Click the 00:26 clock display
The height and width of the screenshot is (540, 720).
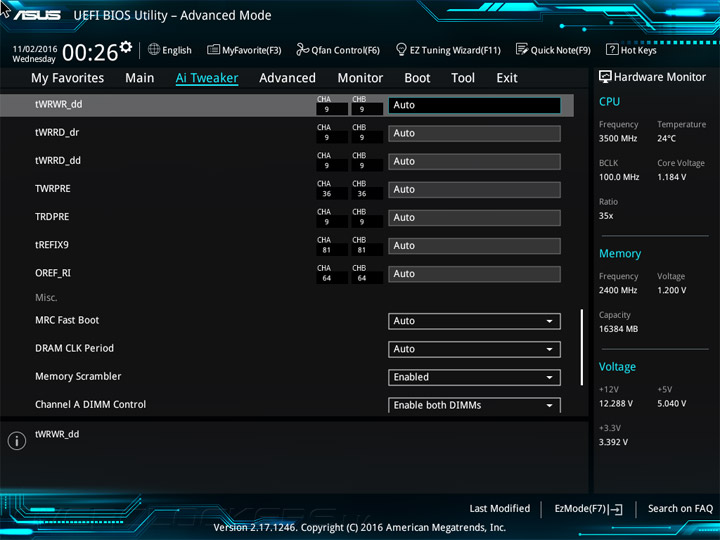90,52
